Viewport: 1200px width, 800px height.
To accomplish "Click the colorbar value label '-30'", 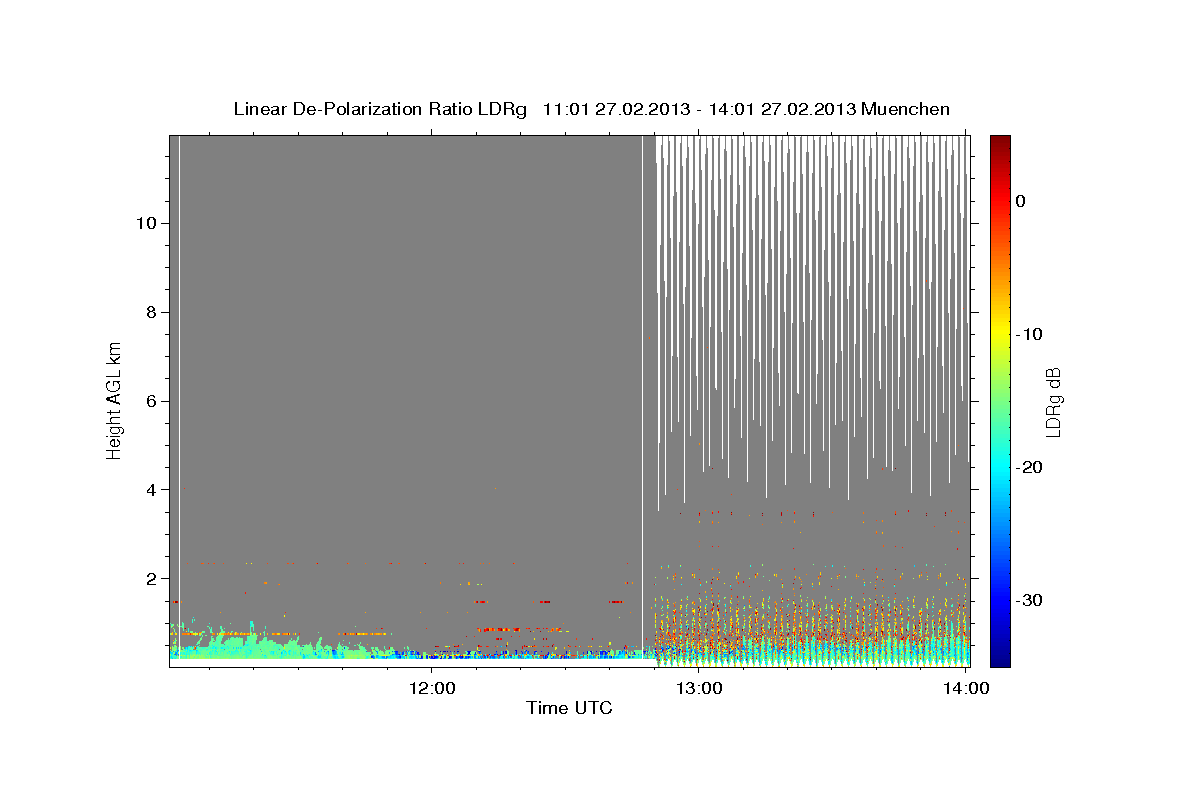I will [1030, 600].
